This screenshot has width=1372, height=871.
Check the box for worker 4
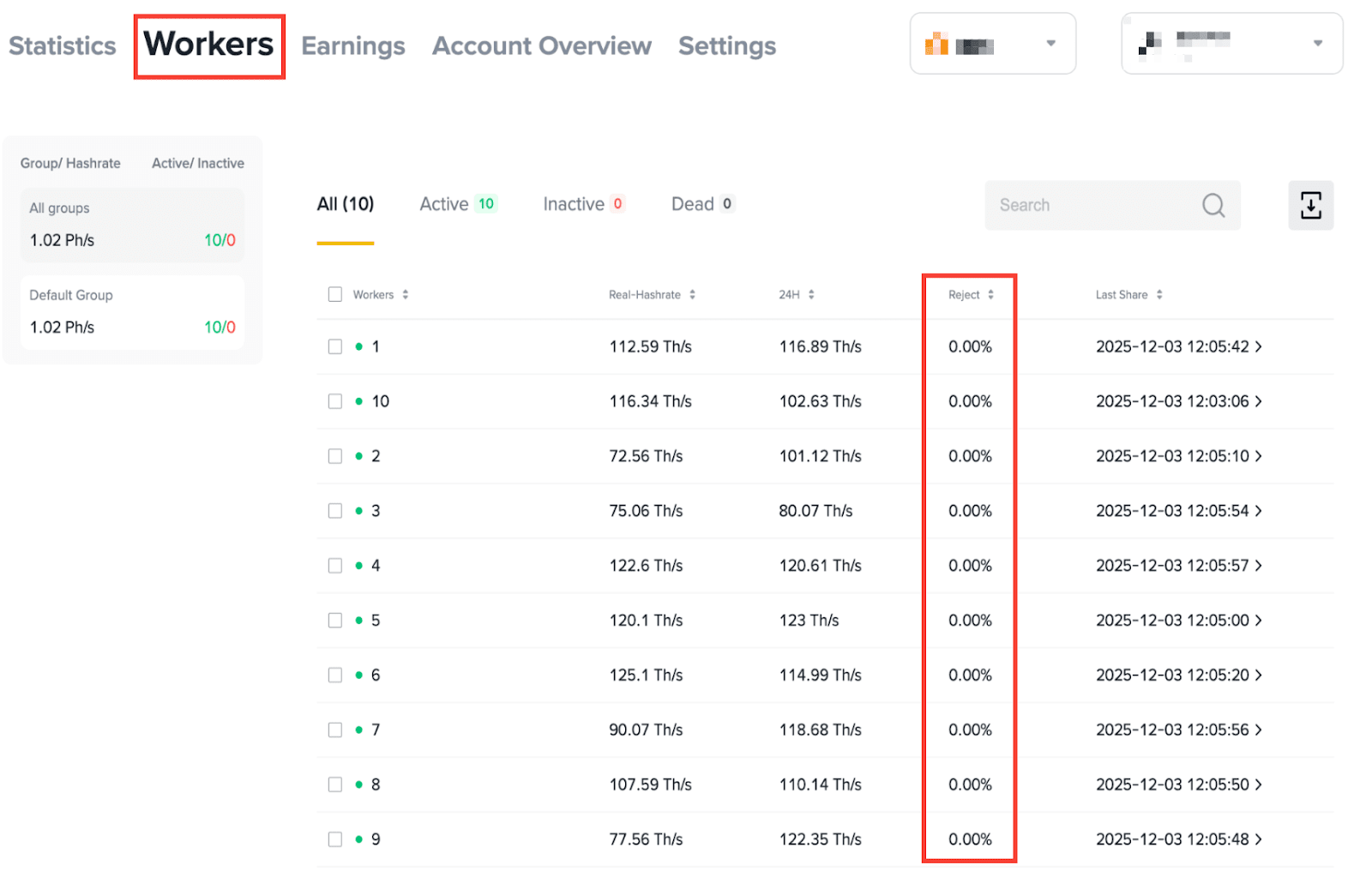click(x=335, y=566)
